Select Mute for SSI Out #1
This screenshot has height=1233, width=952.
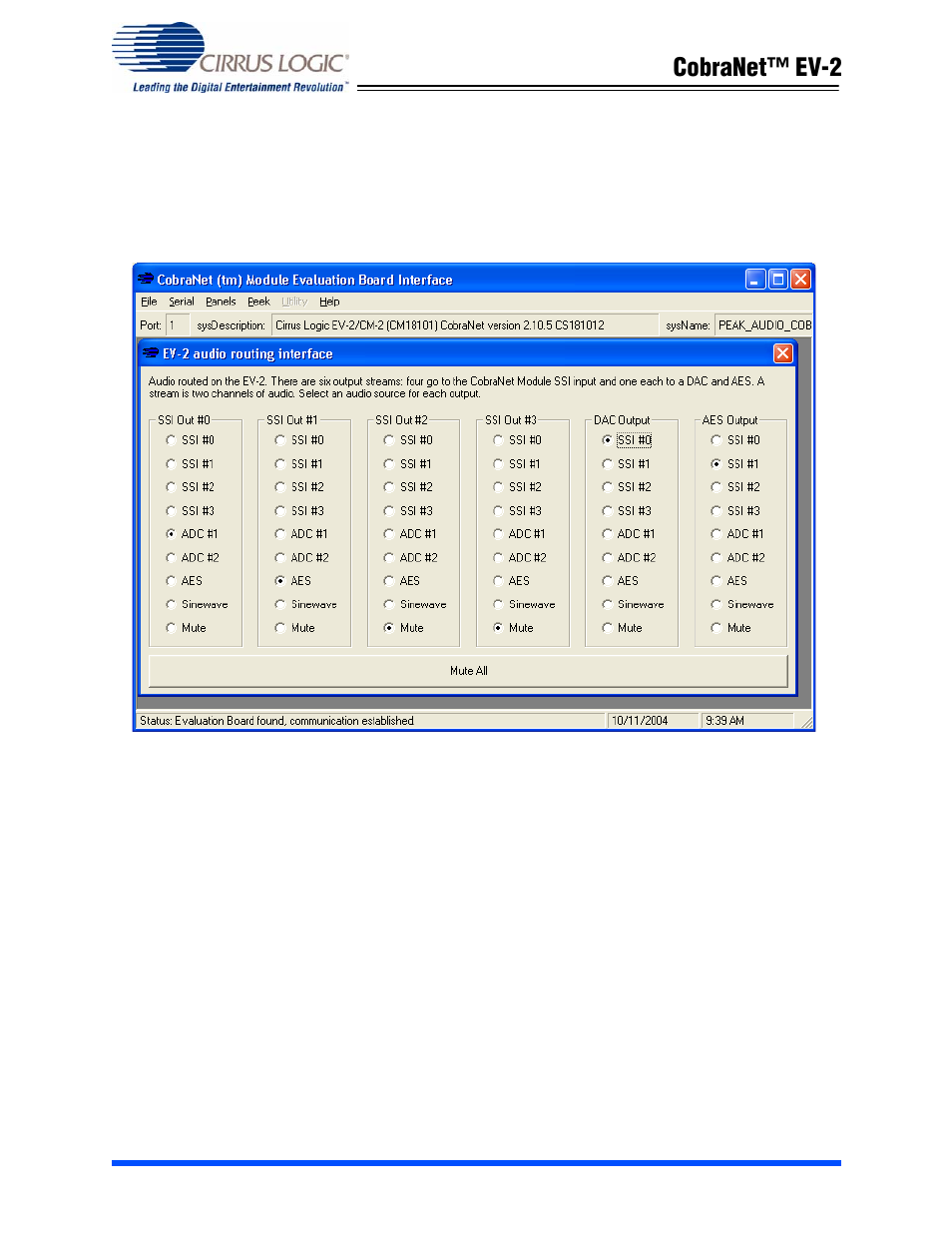tap(280, 628)
